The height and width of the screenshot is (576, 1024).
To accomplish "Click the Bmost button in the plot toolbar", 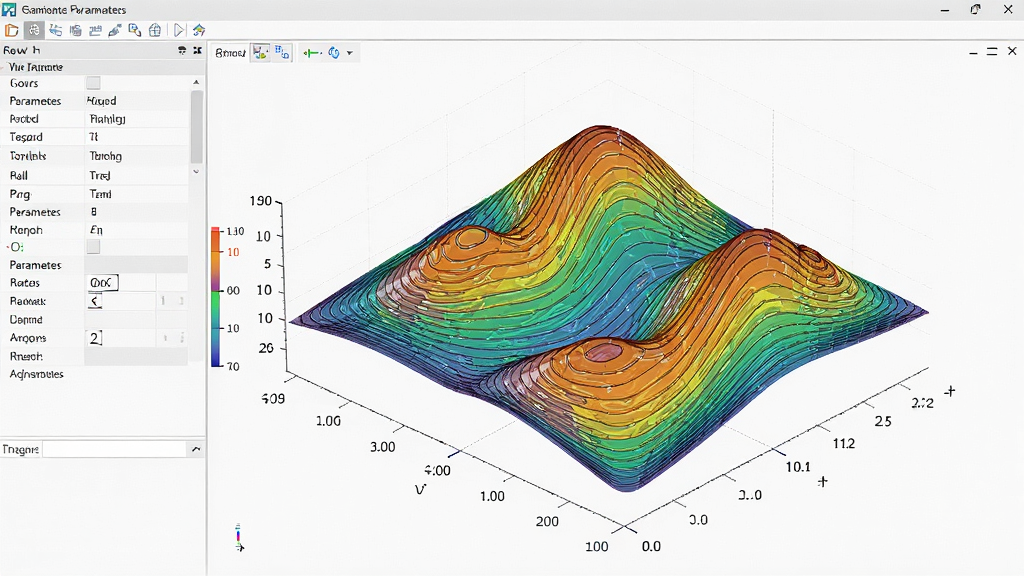I will tap(231, 53).
